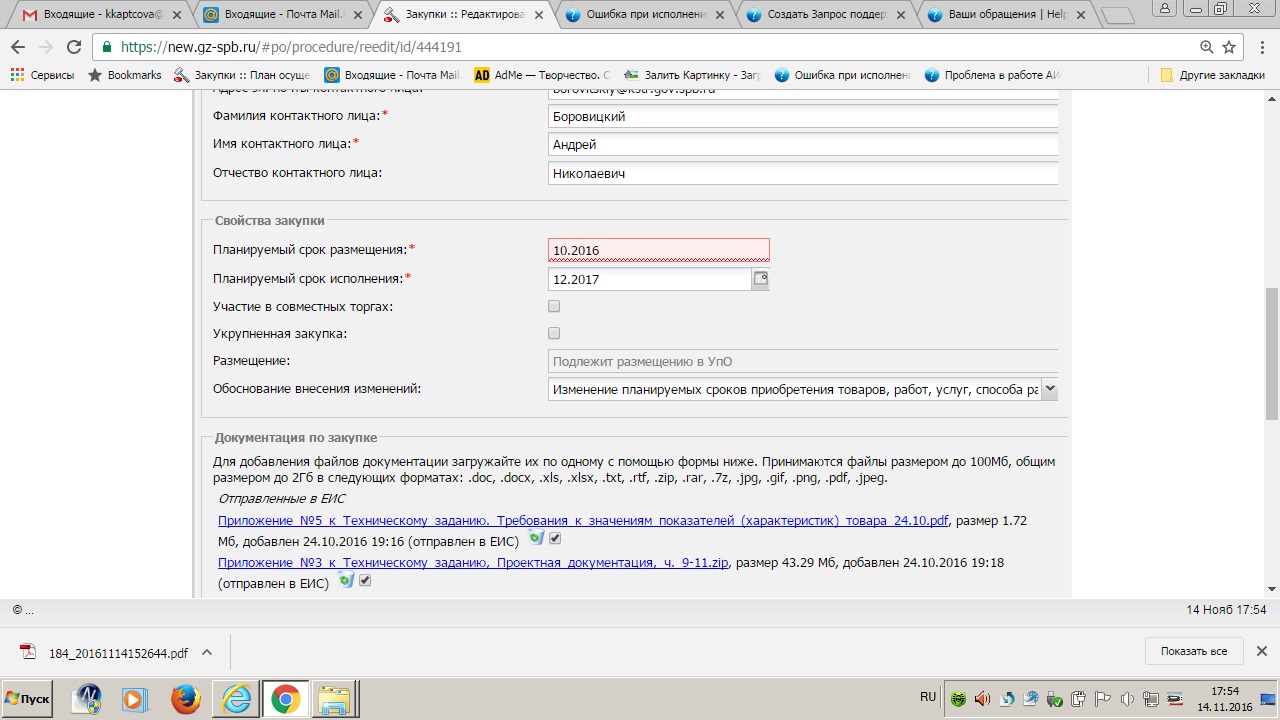Delete the Приложение №3 zip attachment

click(x=346, y=581)
